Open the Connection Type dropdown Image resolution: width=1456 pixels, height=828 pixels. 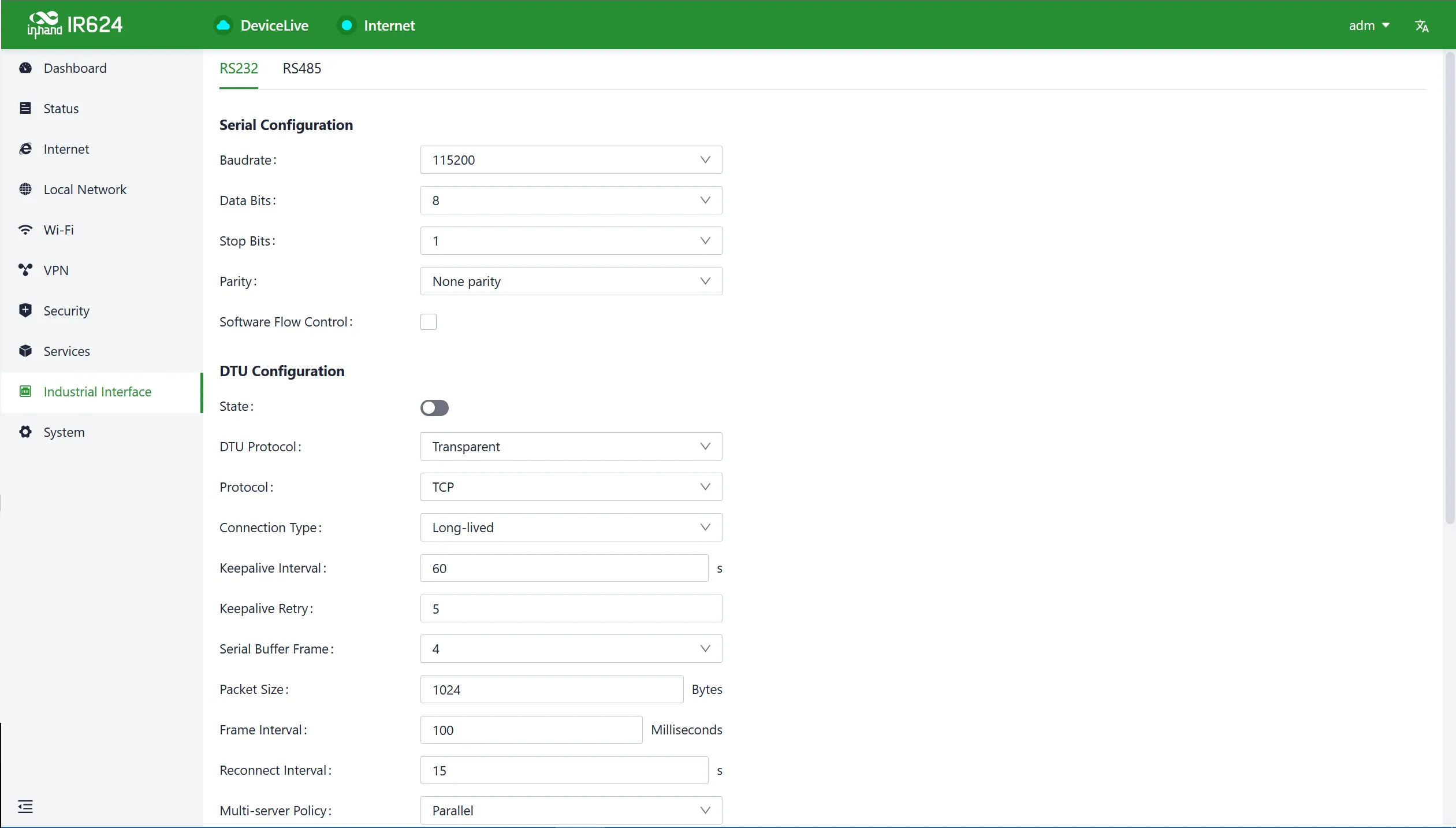click(x=571, y=528)
